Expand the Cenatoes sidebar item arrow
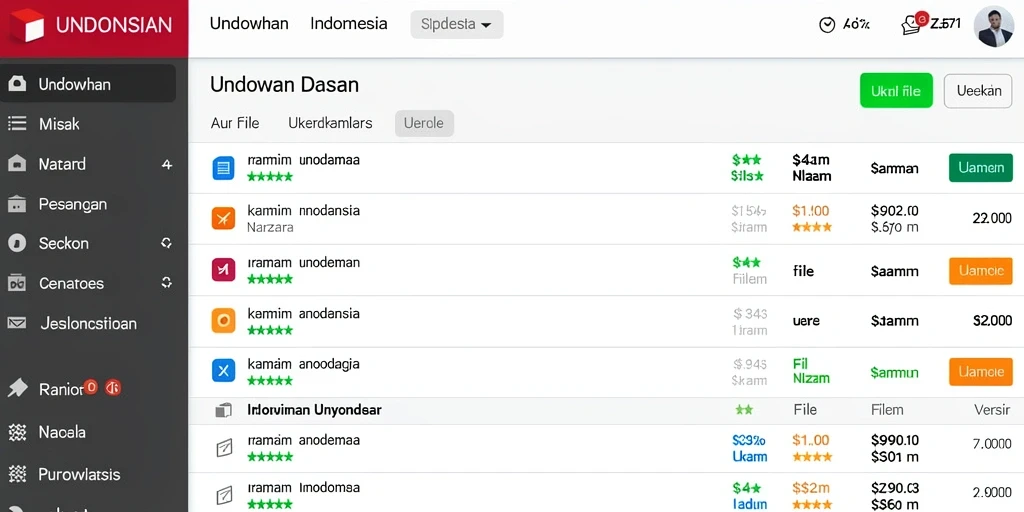The width and height of the screenshot is (1024, 512). 167,283
